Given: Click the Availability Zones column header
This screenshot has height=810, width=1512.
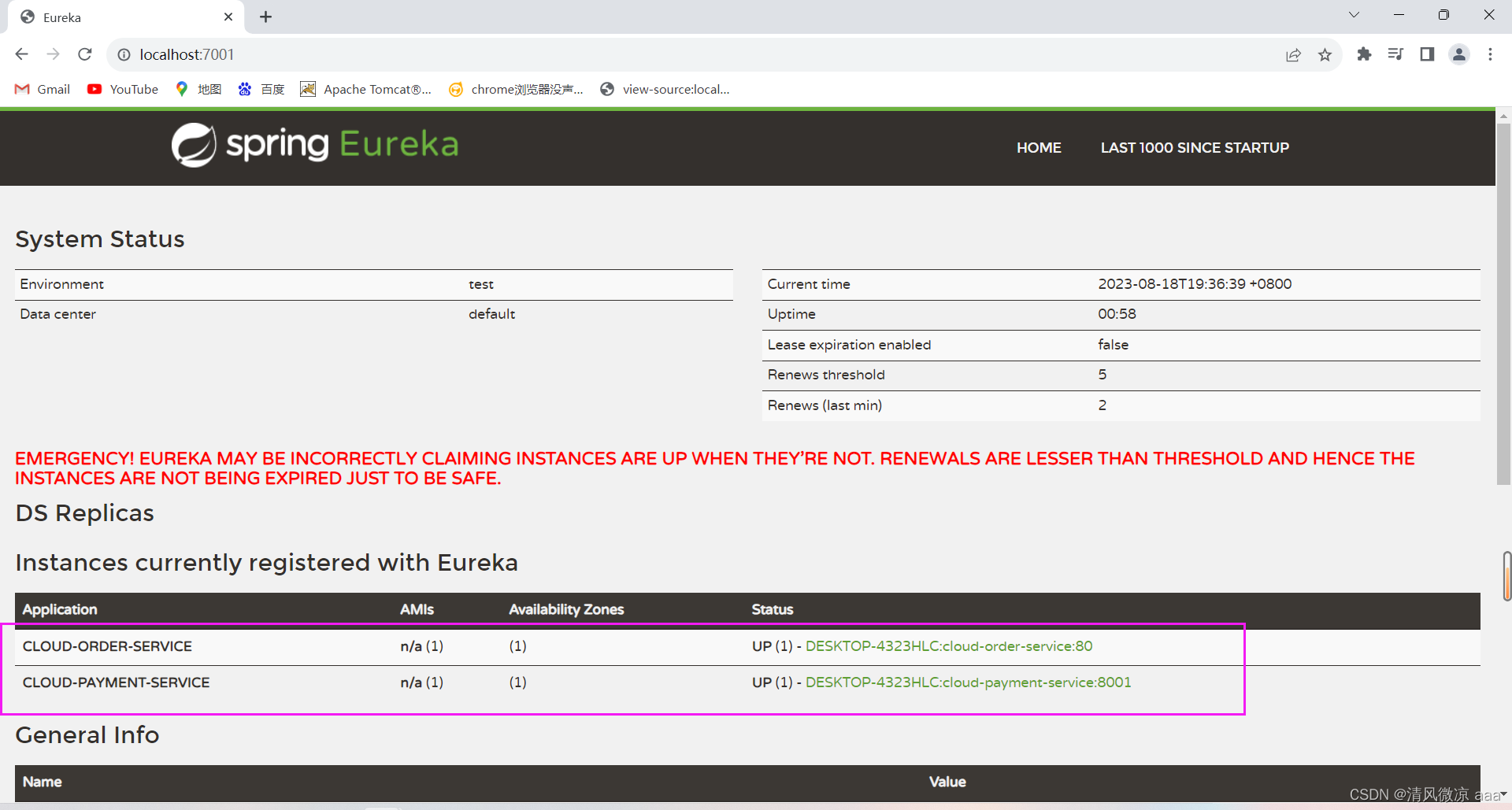Looking at the screenshot, I should tap(566, 608).
